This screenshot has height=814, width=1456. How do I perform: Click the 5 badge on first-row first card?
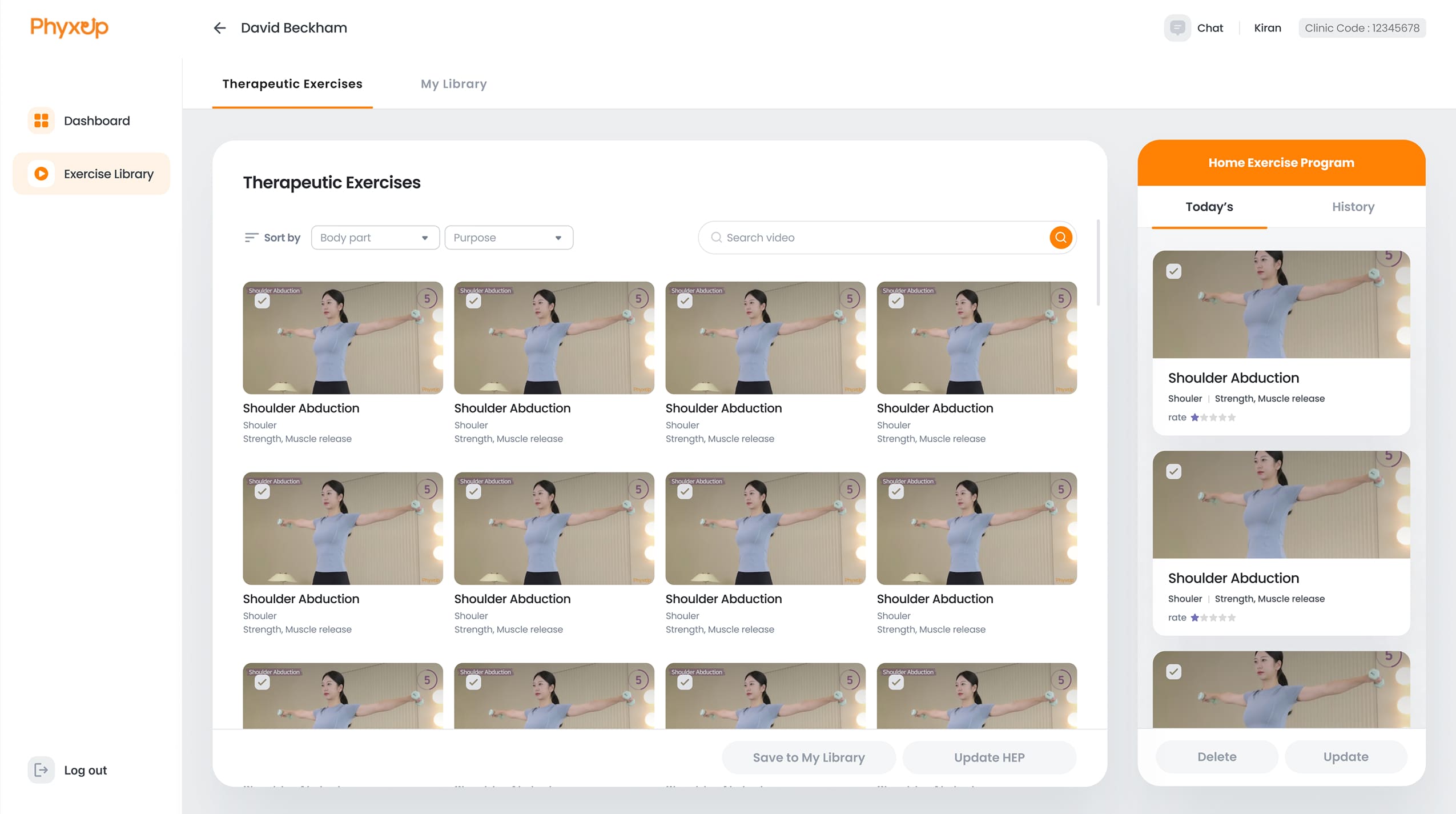(x=427, y=299)
